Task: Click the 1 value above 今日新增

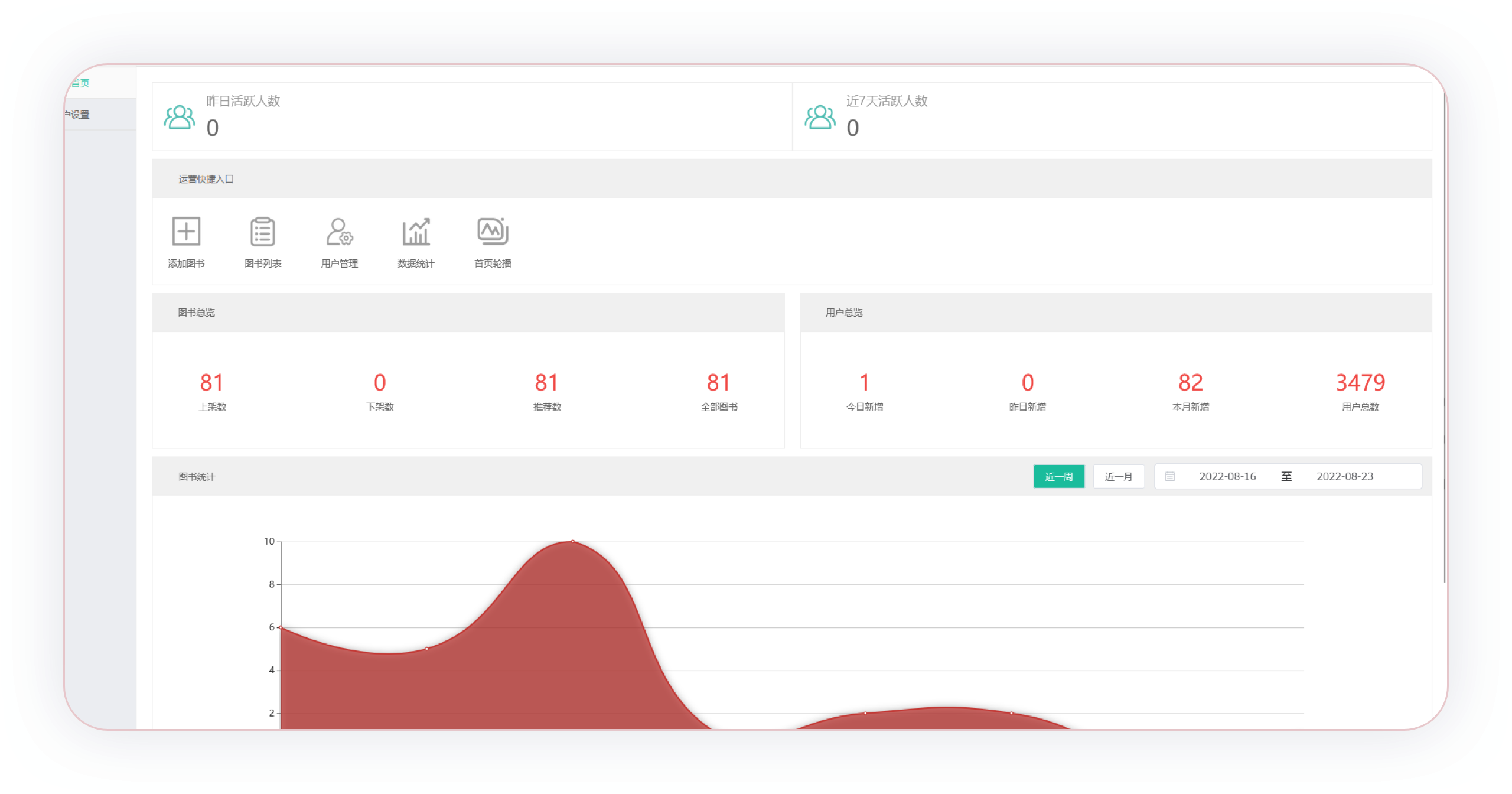Action: point(865,383)
